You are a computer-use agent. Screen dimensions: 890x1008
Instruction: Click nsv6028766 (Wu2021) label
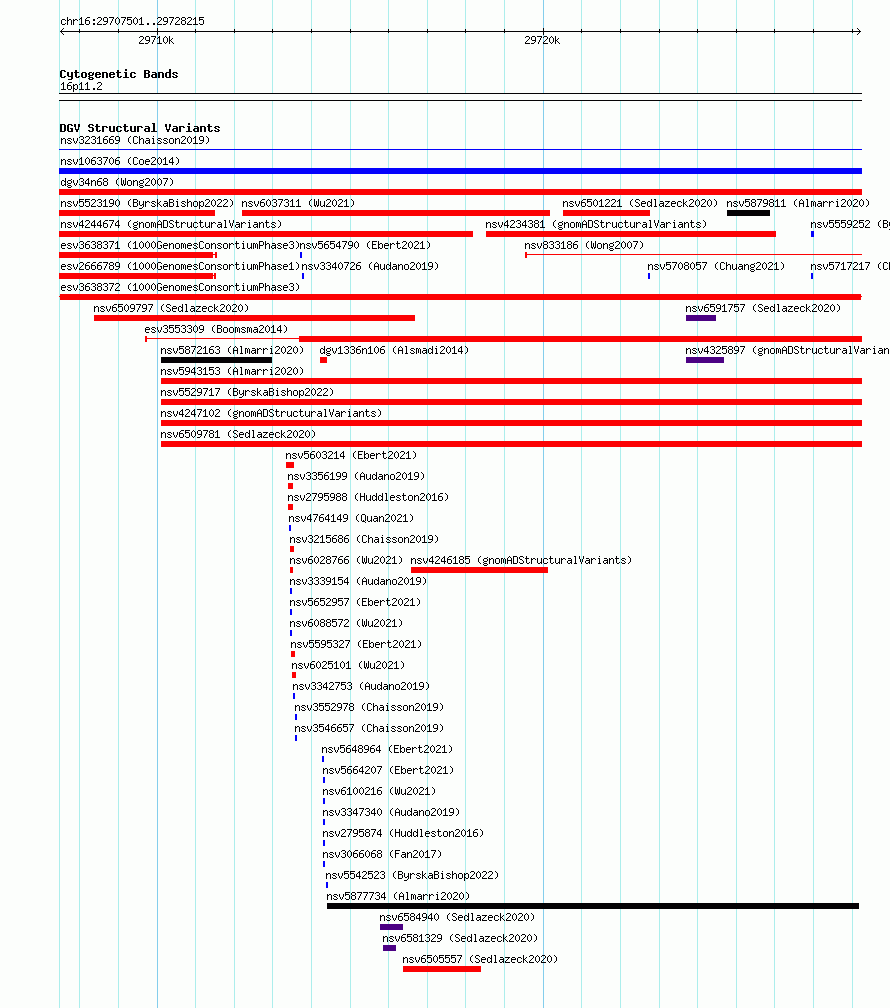tap(346, 560)
